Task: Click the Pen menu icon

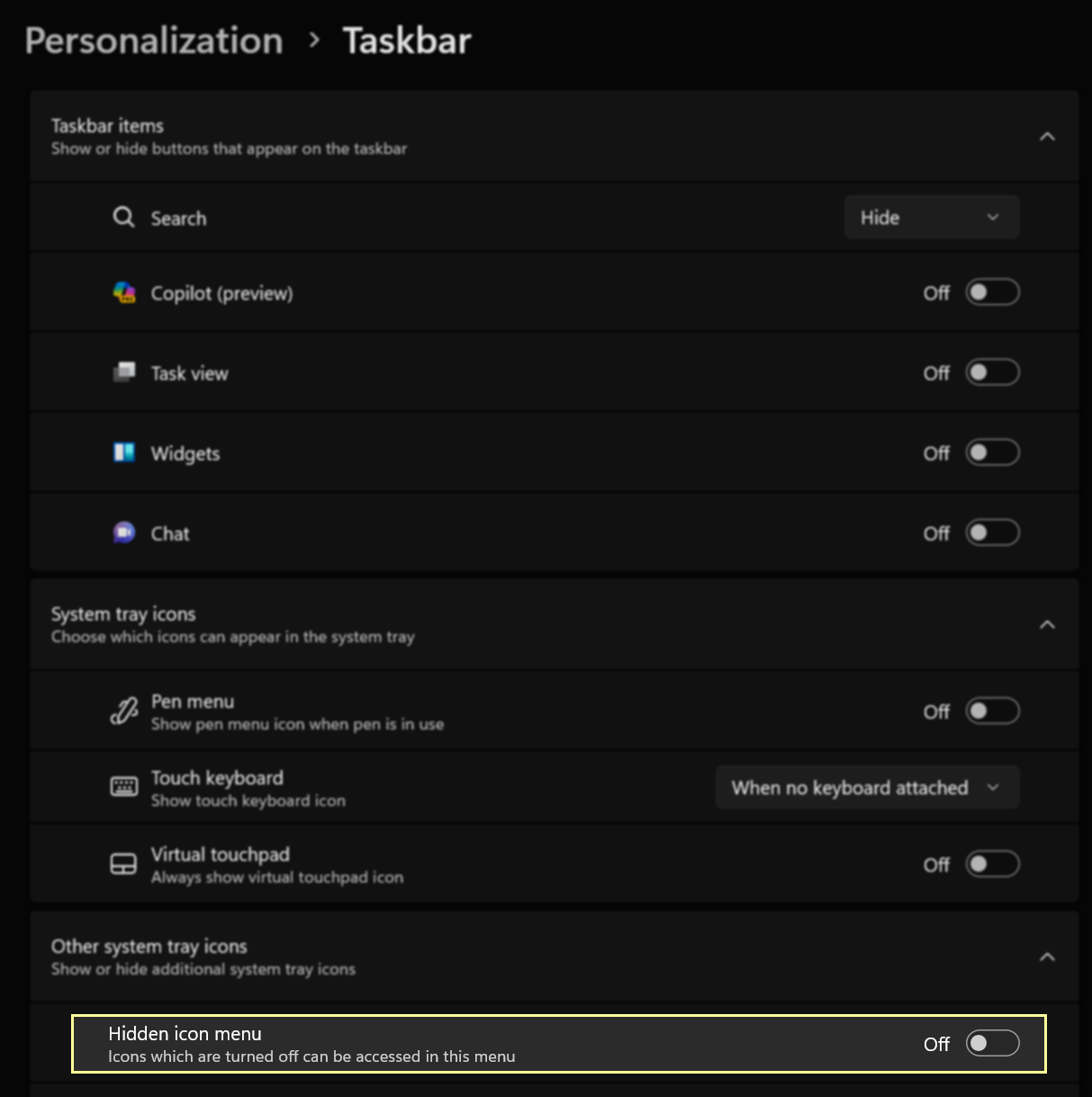Action: pyautogui.click(x=124, y=712)
